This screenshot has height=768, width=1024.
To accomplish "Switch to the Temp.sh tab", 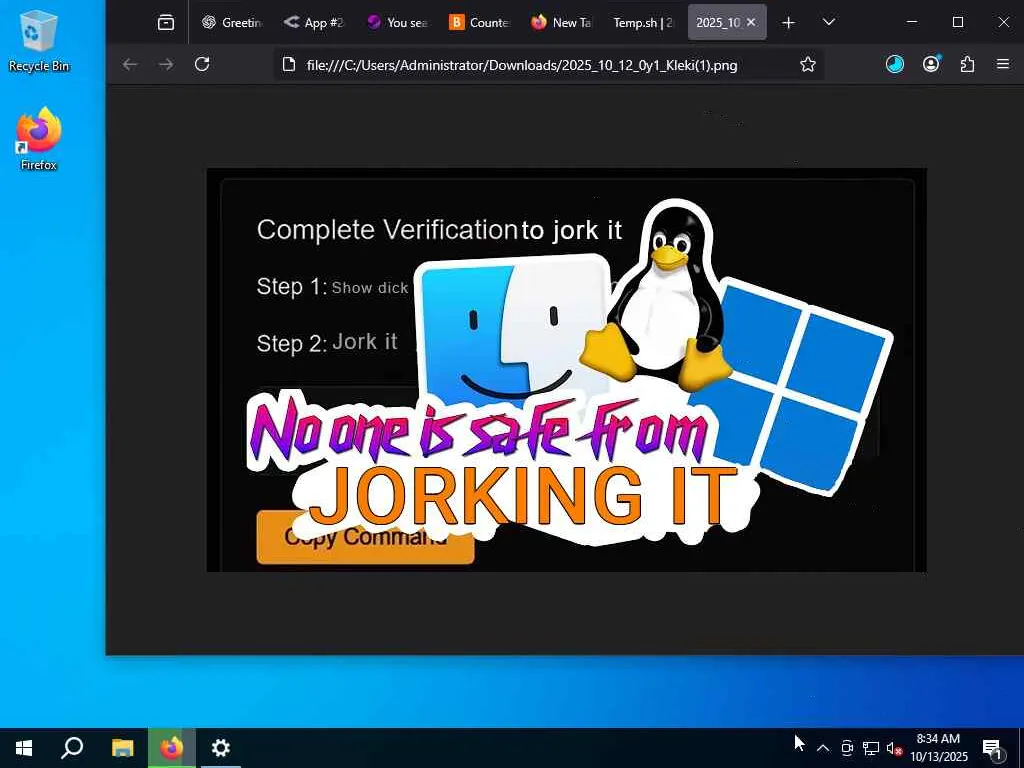I will 643,22.
